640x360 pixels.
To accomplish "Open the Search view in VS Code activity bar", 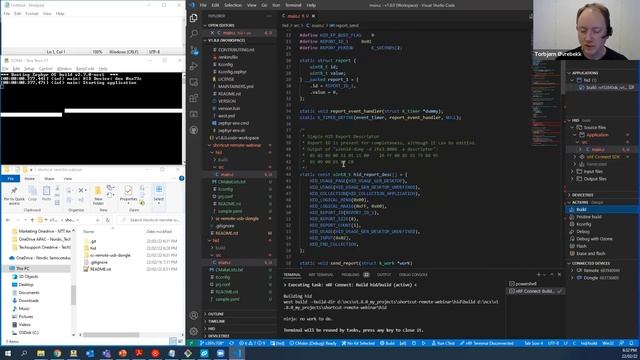I will tap(194, 34).
